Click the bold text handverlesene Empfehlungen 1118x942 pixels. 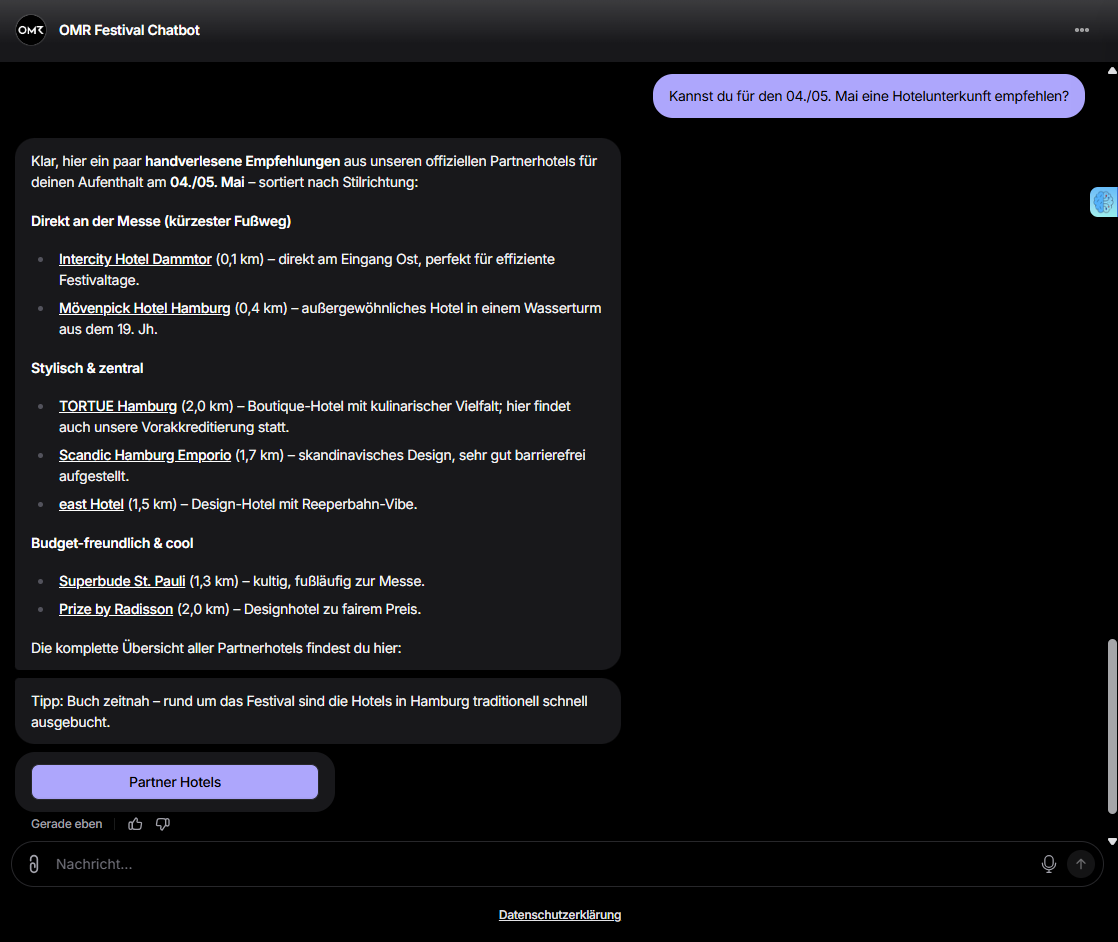click(242, 161)
